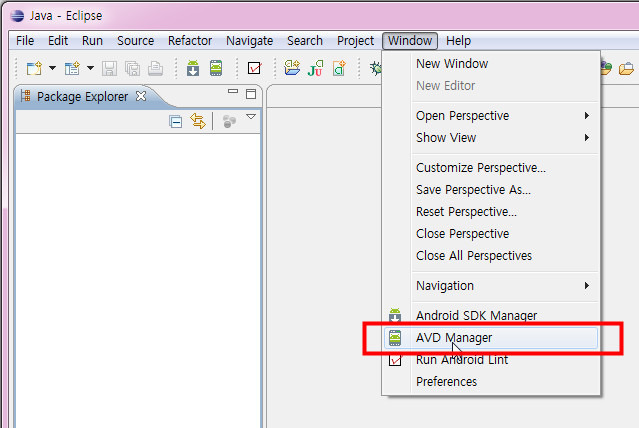This screenshot has width=639, height=428.
Task: Minimize the Package Explorer panel
Action: point(233,91)
